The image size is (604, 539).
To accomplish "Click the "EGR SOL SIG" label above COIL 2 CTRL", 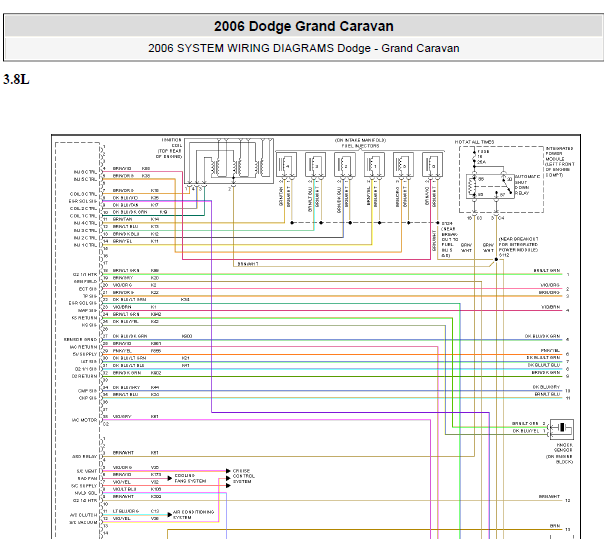I will point(83,201).
